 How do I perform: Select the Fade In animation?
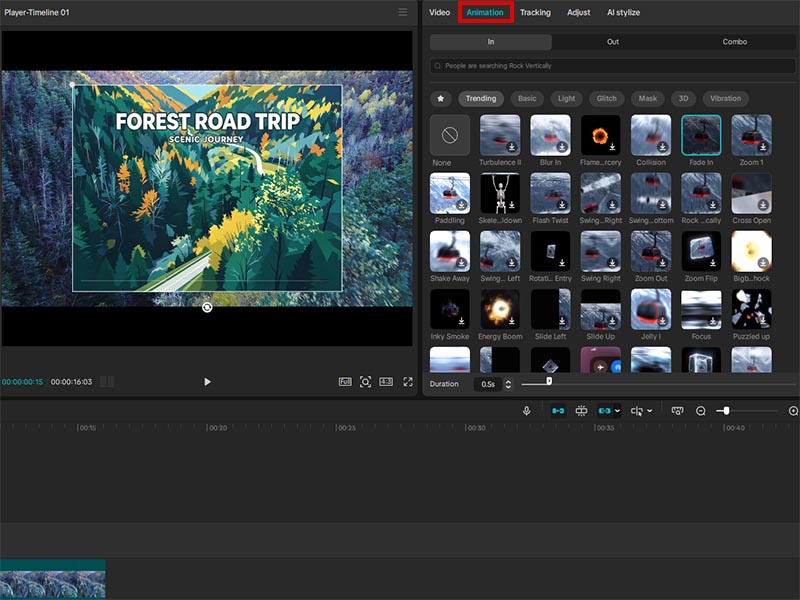point(701,135)
